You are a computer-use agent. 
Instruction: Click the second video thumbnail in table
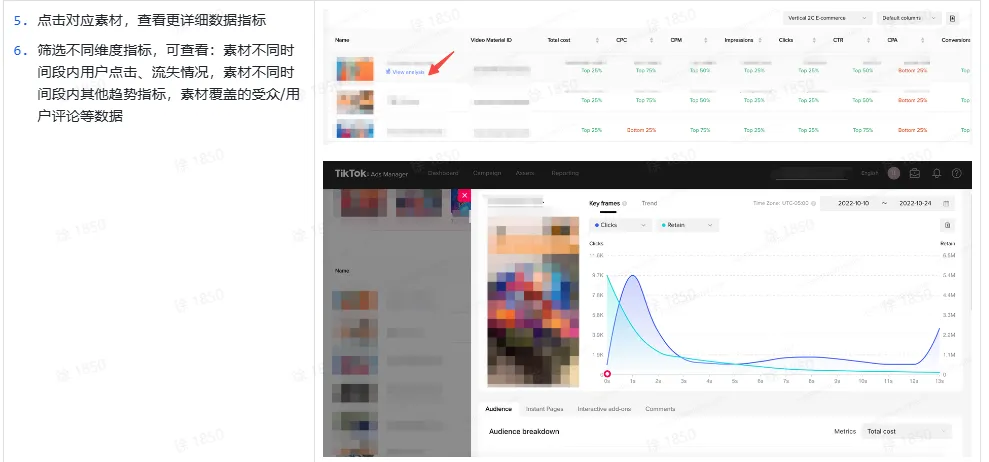coord(354,102)
